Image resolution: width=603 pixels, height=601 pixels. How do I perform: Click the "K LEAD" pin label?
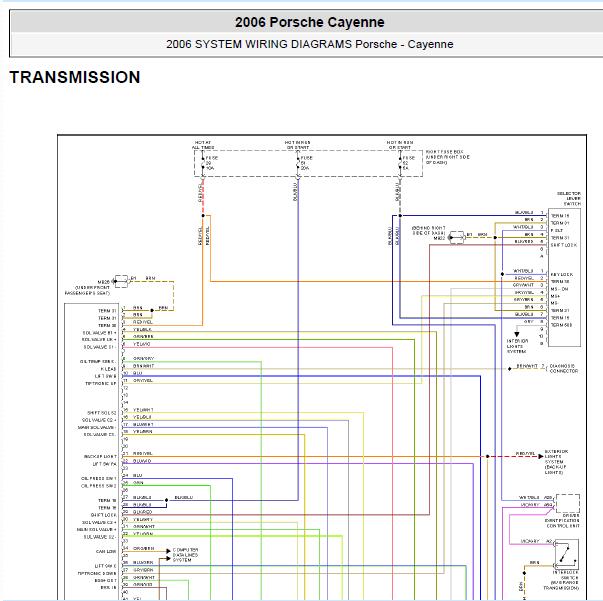point(108,369)
